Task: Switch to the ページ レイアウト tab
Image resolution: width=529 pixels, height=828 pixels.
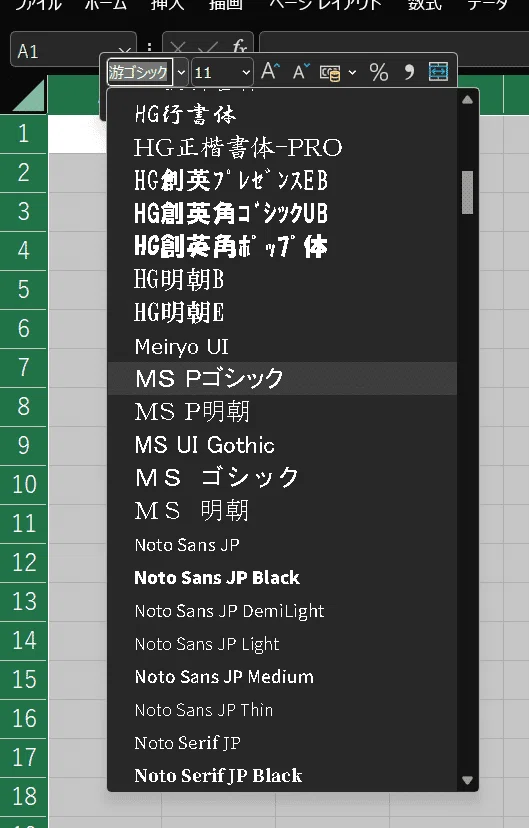Action: (x=325, y=5)
